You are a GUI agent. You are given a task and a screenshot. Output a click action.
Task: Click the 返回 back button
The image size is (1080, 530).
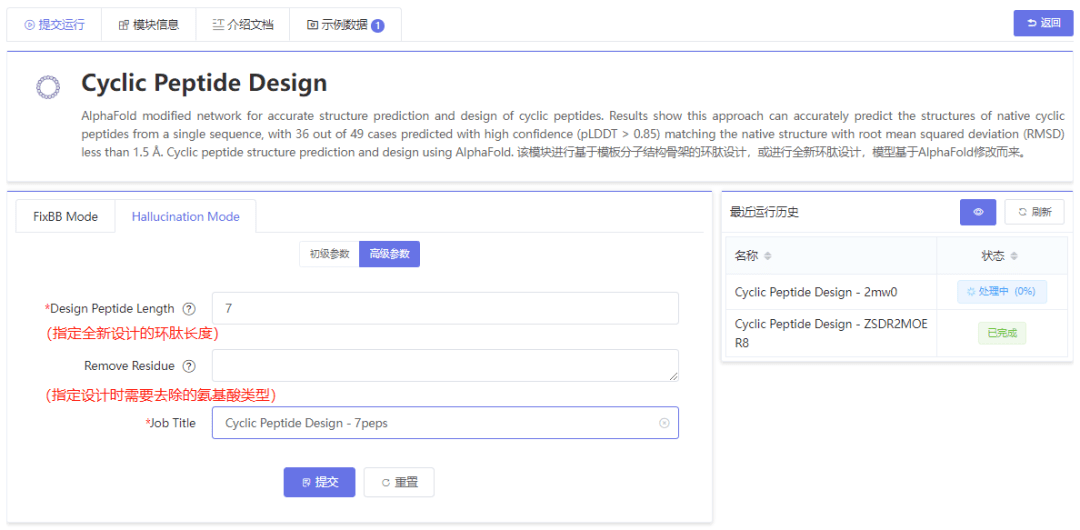(x=1043, y=23)
